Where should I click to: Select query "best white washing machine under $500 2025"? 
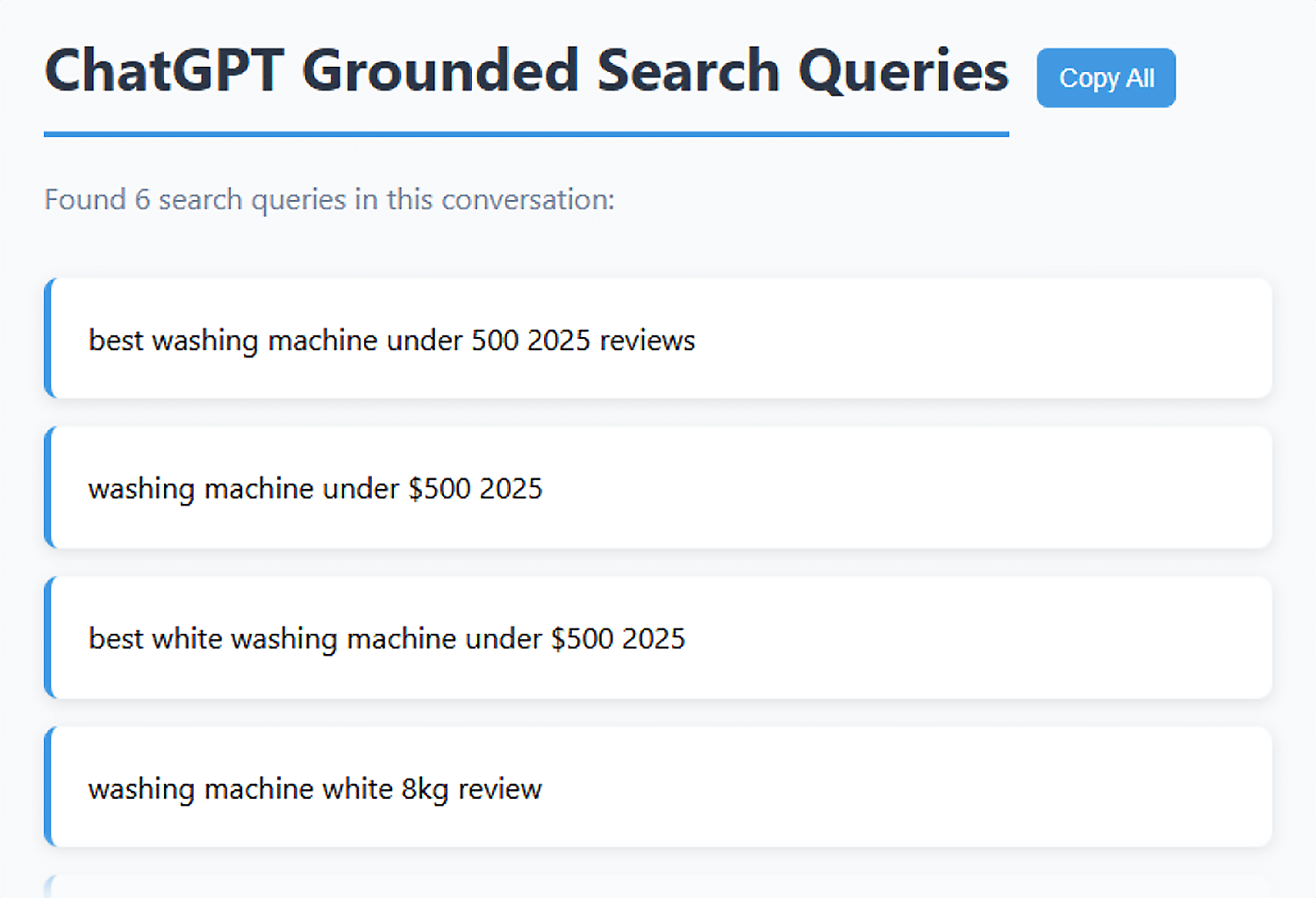click(658, 638)
